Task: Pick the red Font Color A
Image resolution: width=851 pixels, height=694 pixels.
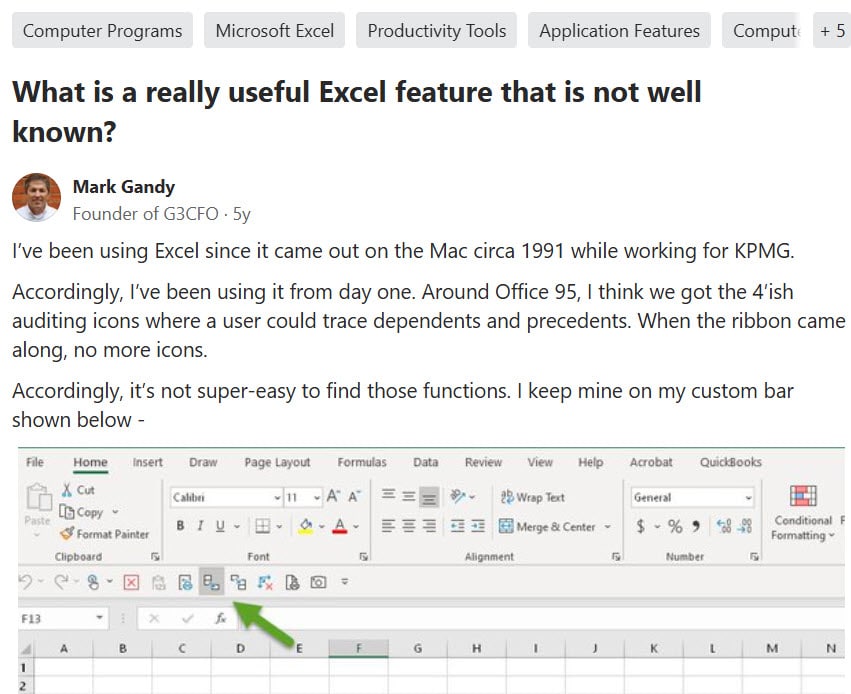Action: [340, 526]
